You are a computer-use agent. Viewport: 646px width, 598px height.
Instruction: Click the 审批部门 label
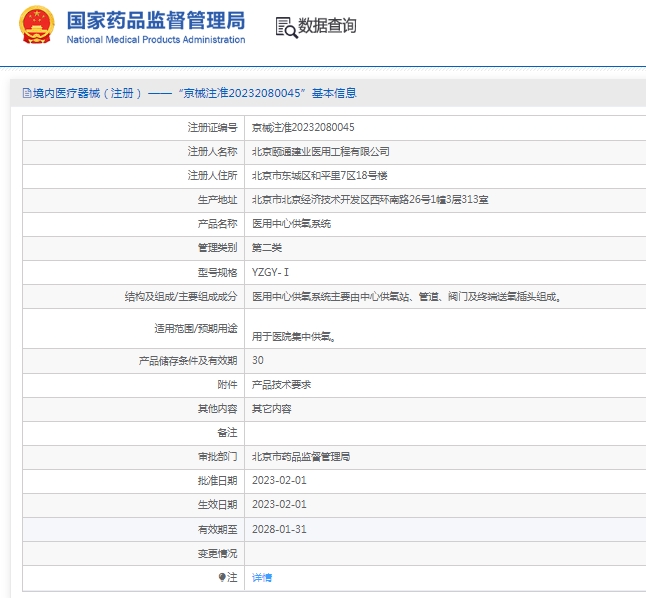pos(218,457)
